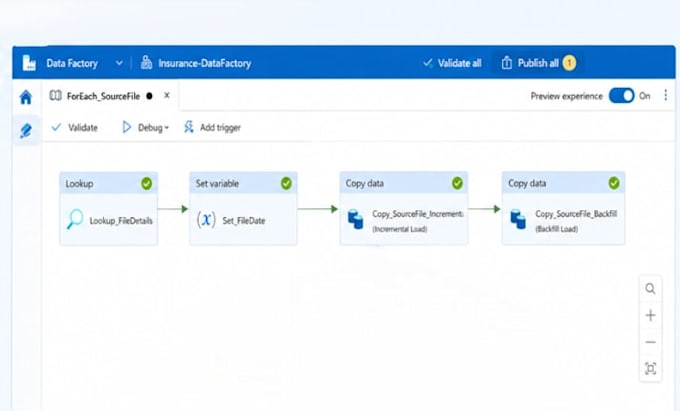Screen dimensions: 680x411
Task: Select the Lookup activity header
Action: point(108,183)
